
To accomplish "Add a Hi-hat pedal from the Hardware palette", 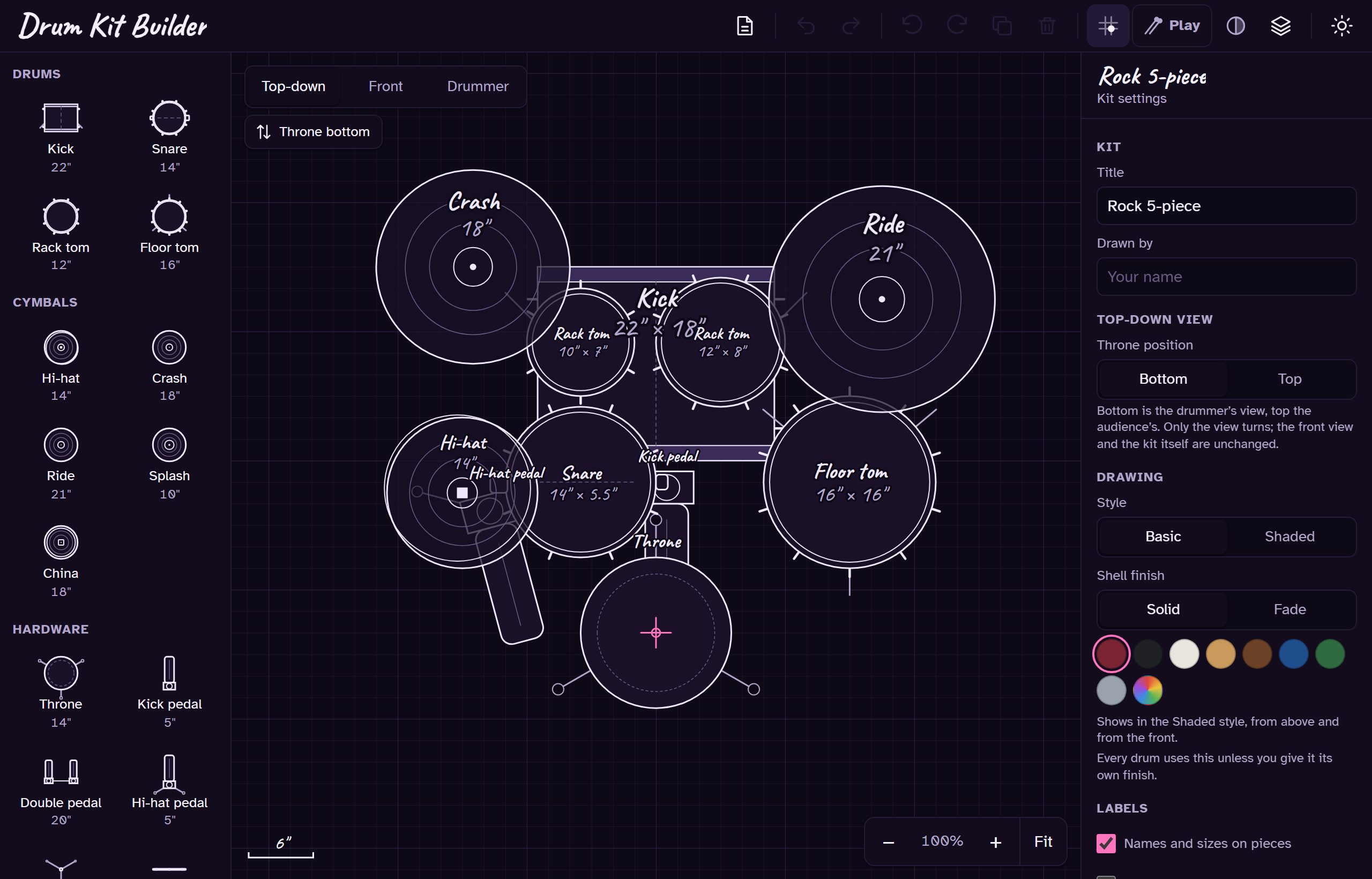I will (x=169, y=791).
